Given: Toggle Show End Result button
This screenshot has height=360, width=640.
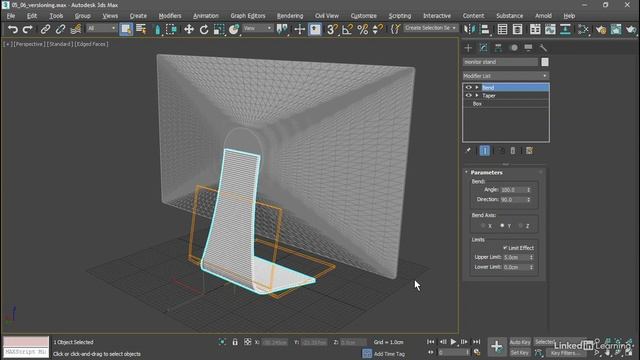Looking at the screenshot, I should 485,151.
